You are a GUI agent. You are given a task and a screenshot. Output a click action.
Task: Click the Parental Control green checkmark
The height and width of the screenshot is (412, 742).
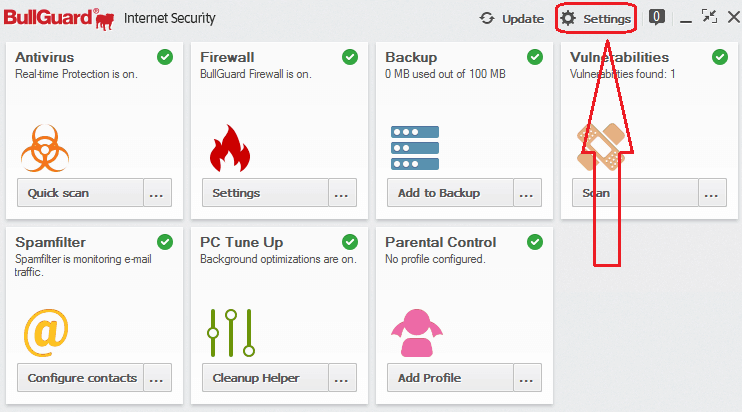click(535, 242)
